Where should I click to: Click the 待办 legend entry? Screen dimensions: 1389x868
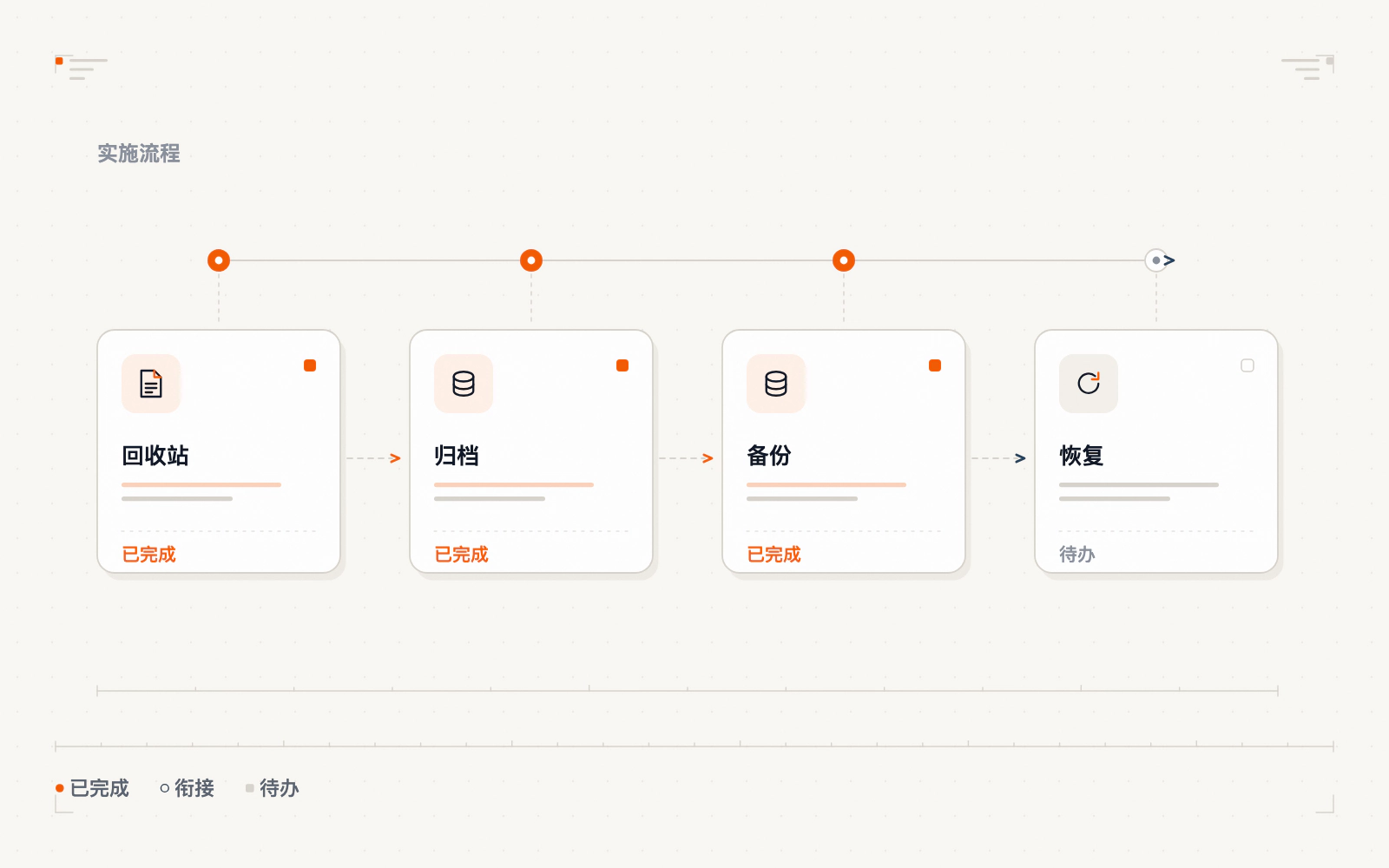click(273, 788)
